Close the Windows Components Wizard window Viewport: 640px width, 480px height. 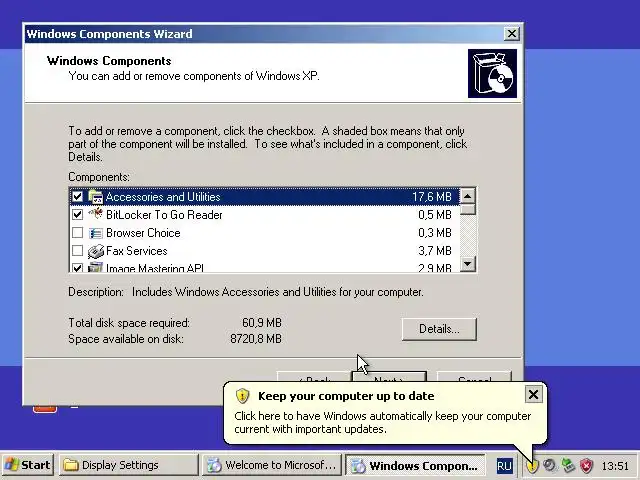point(511,33)
